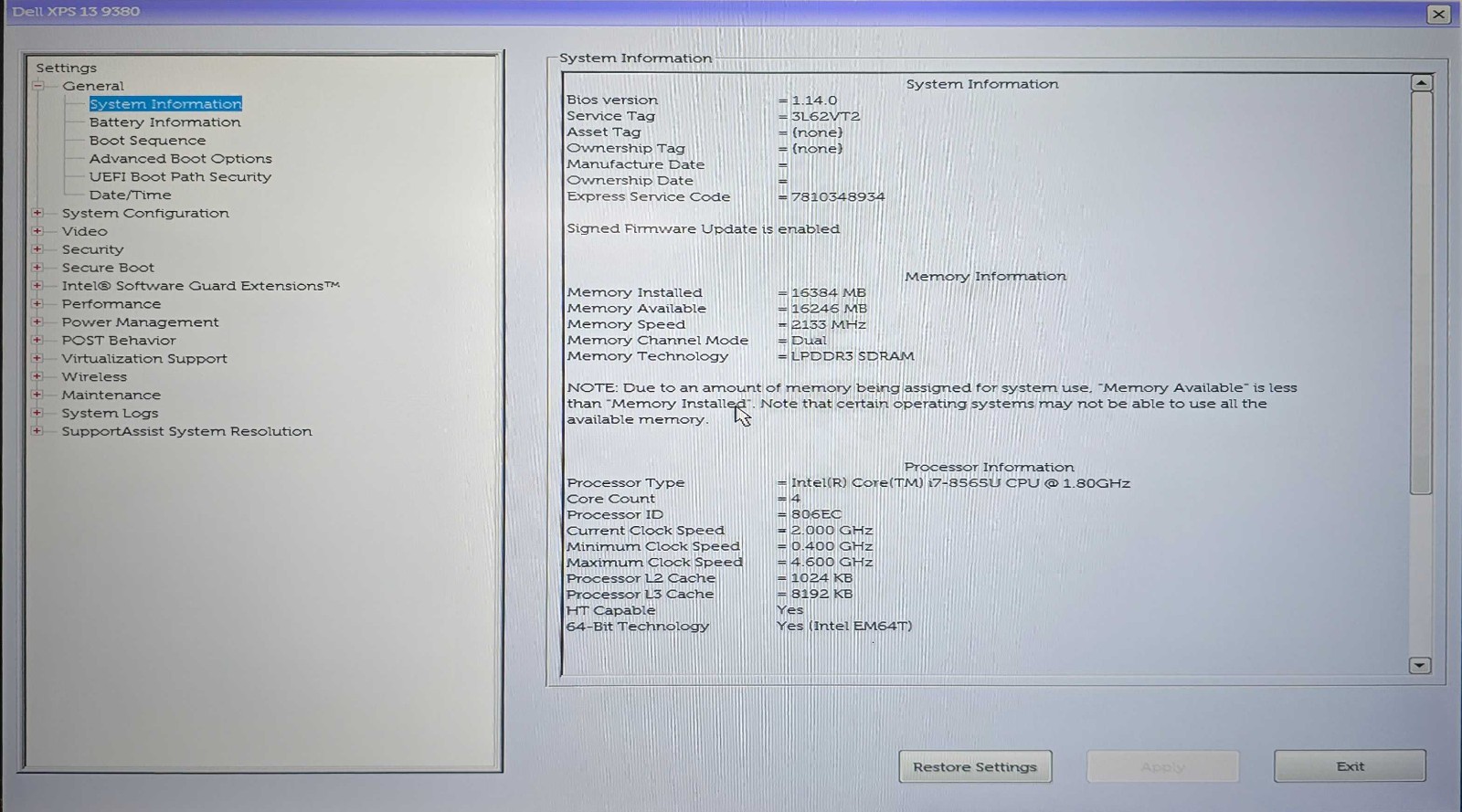Select the Power Management label
Viewport: 1462px width, 812px height.
(140, 322)
